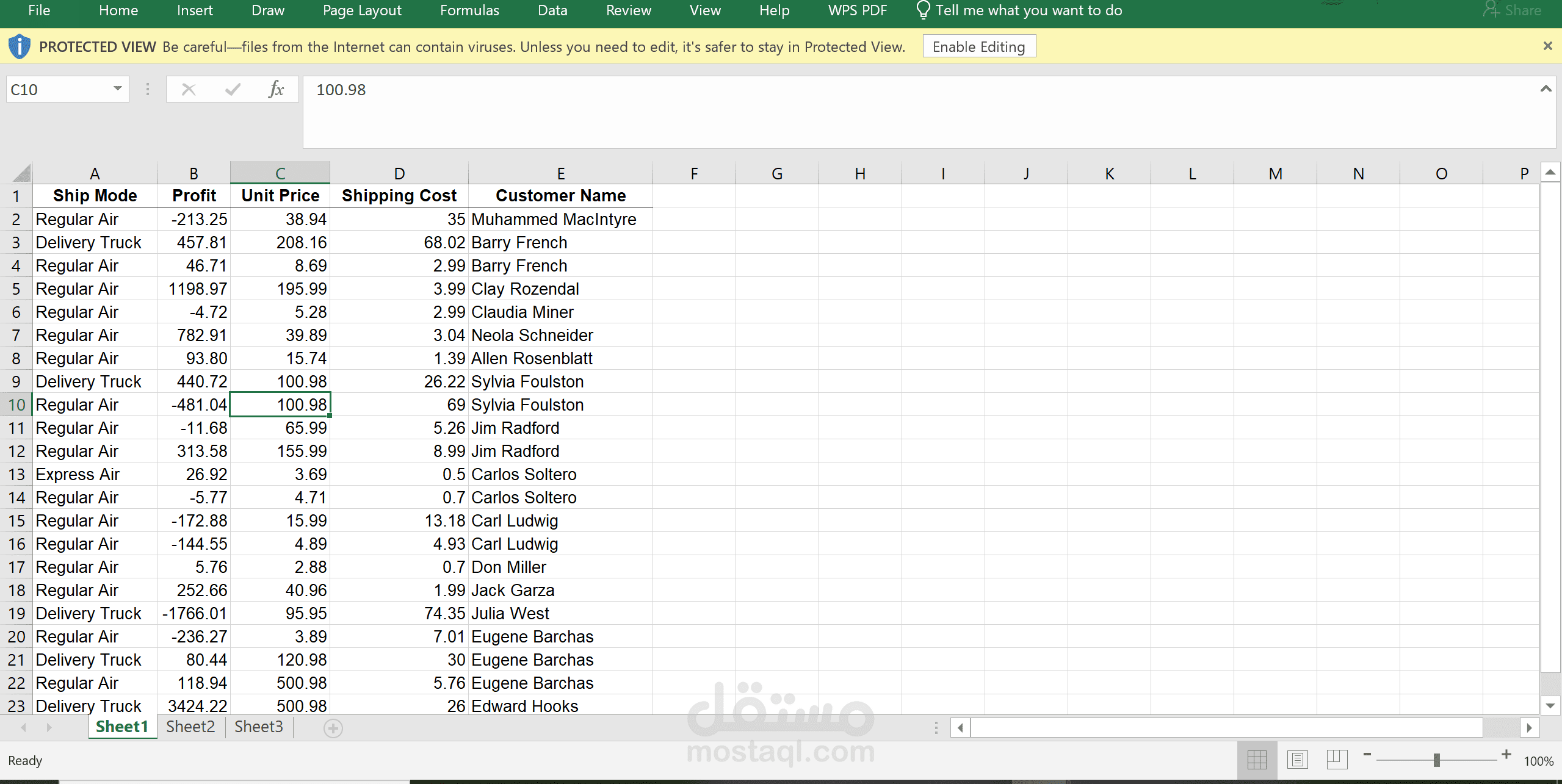Switch to Sheet2 tab
The image size is (1562, 784).
pos(190,727)
